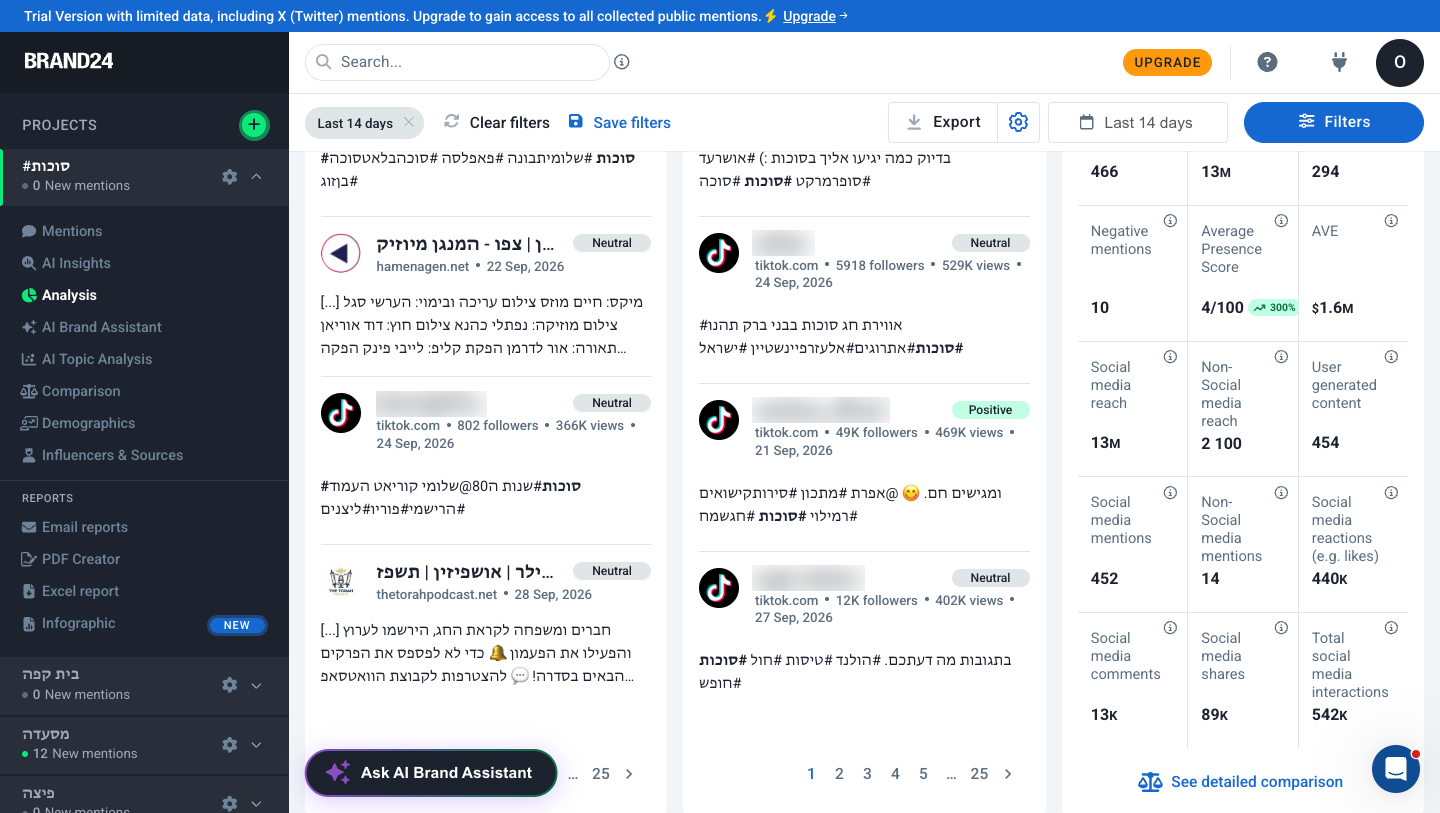The width and height of the screenshot is (1440, 813).
Task: Click info icon for Social media mentions
Action: [x=1170, y=492]
